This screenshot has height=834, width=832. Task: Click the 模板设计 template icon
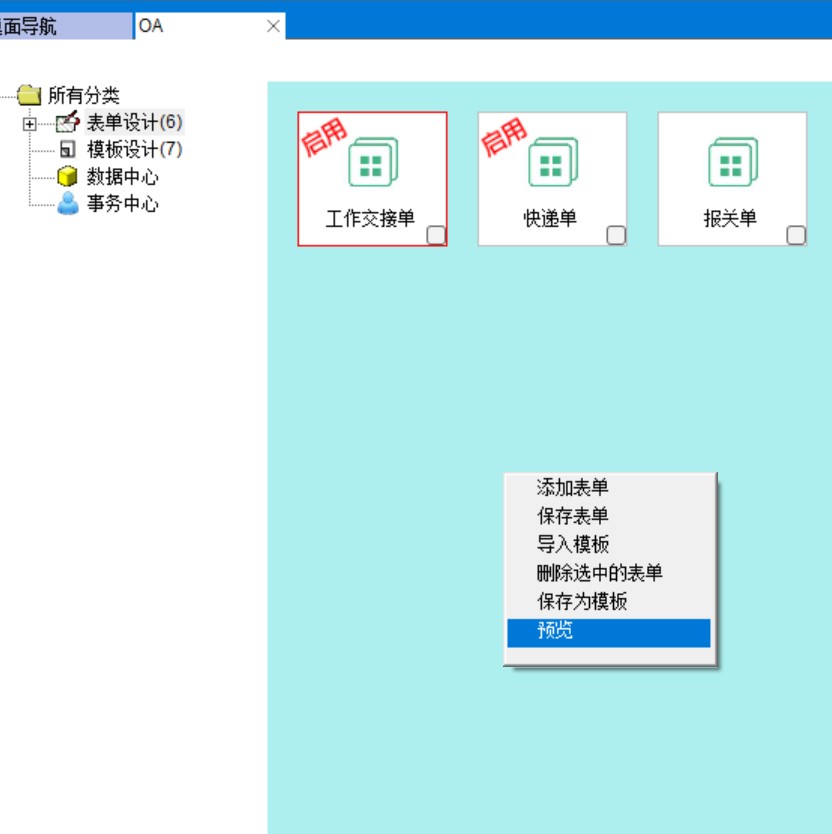pyautogui.click(x=67, y=150)
